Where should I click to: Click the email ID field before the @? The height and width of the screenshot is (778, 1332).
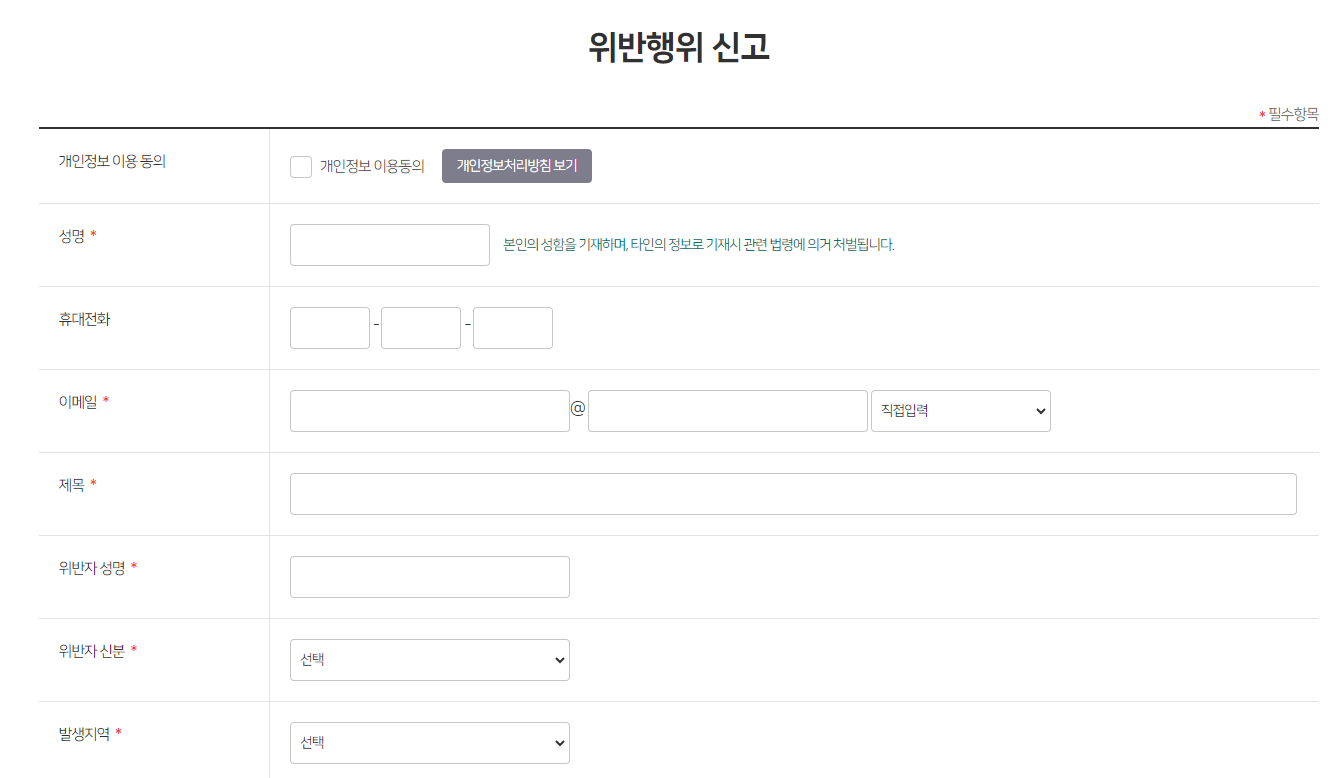click(x=429, y=410)
